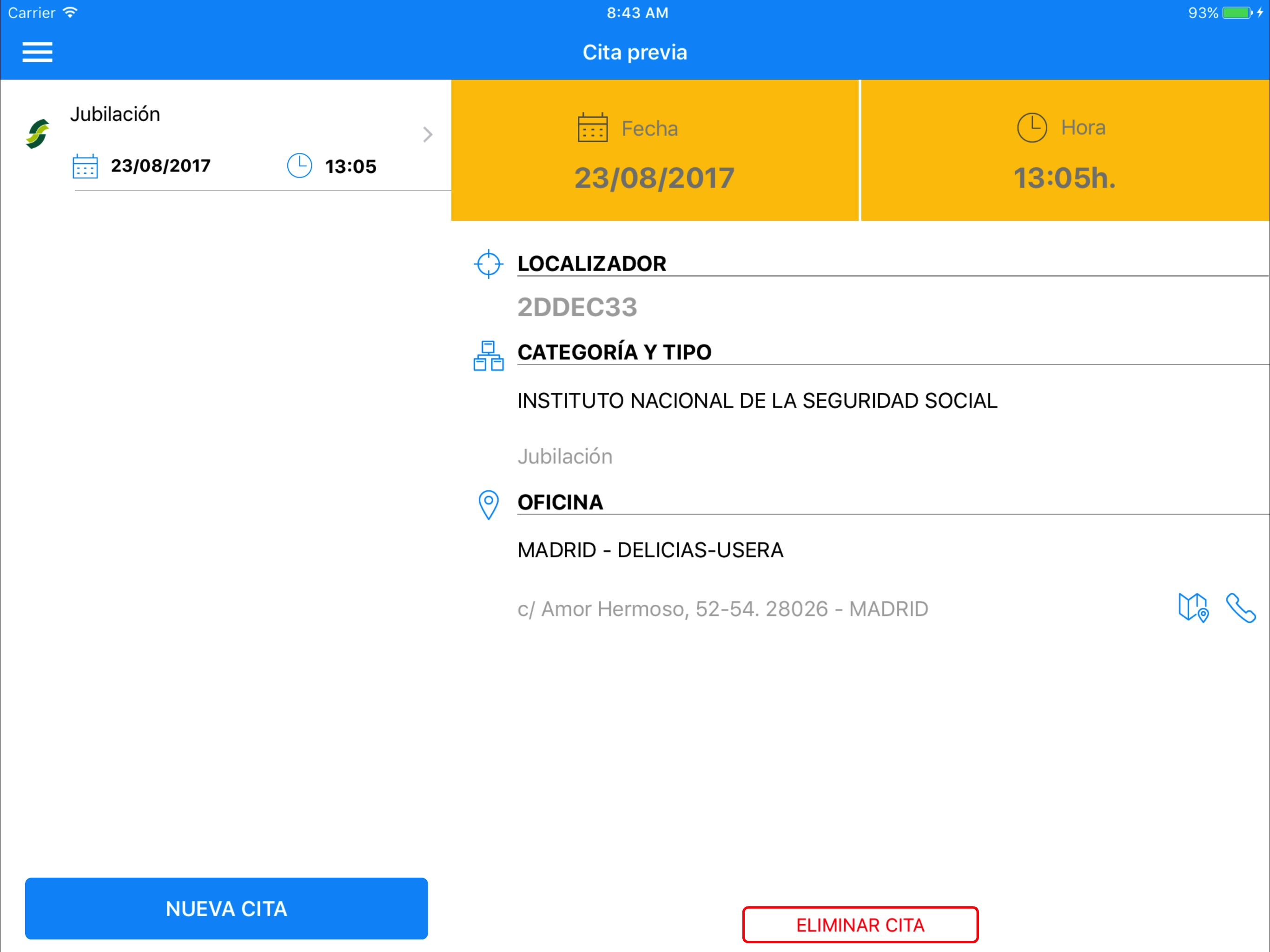
Task: Click the Hora 13:05h. yellow tile
Action: click(1065, 151)
